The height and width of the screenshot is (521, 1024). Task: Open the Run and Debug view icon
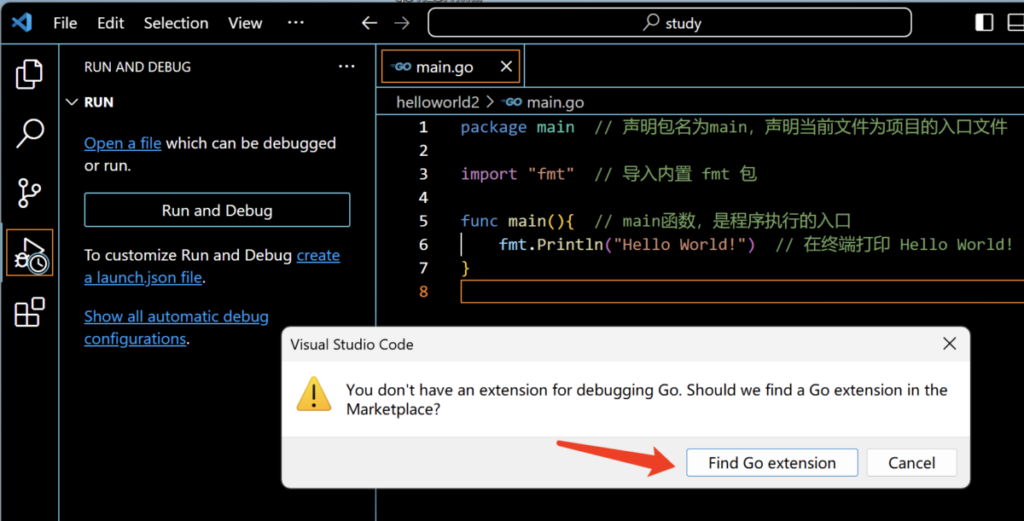coord(30,253)
